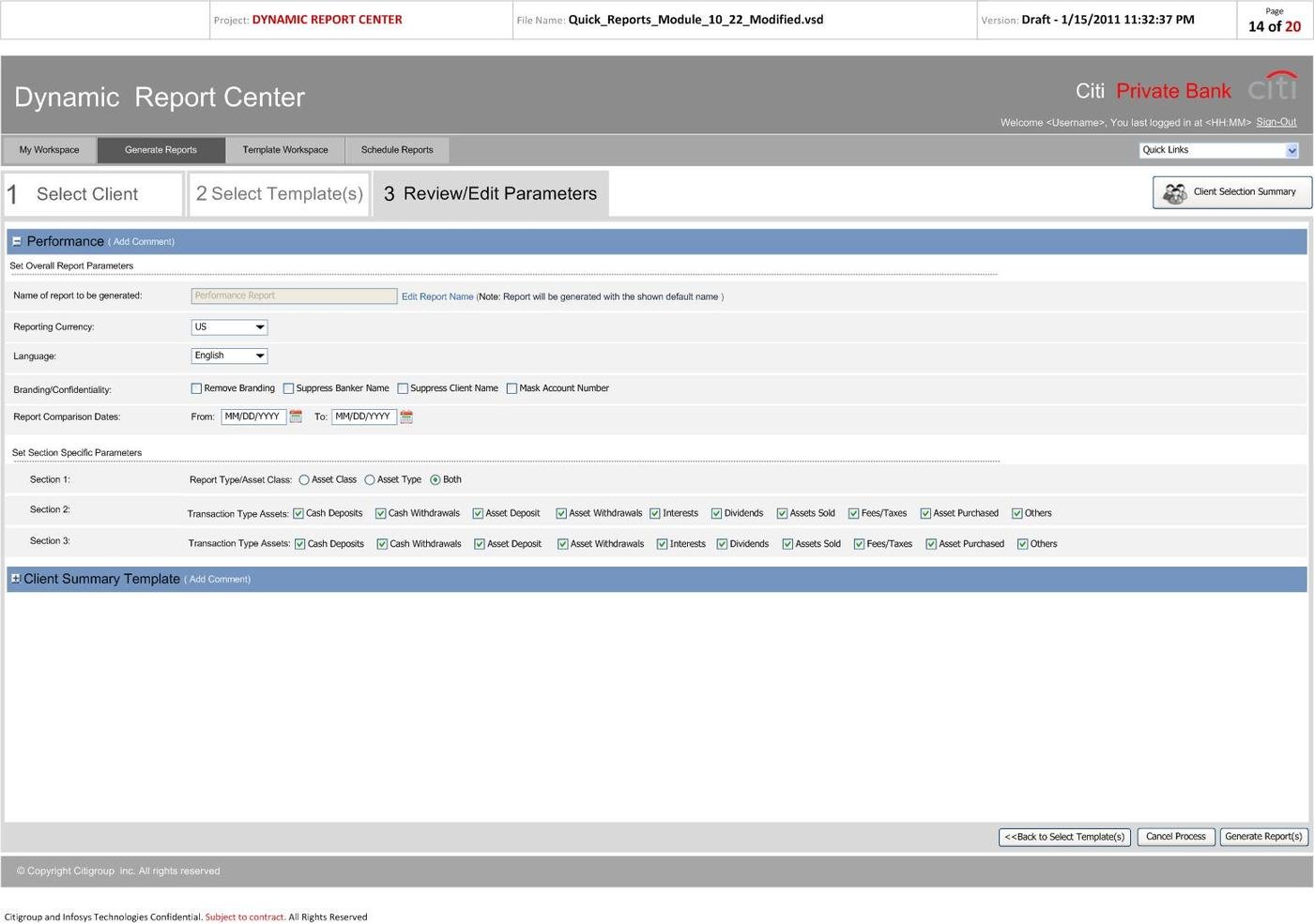This screenshot has width=1314, height=924.
Task: Click Add Comment next to Performance
Action: click(x=142, y=241)
